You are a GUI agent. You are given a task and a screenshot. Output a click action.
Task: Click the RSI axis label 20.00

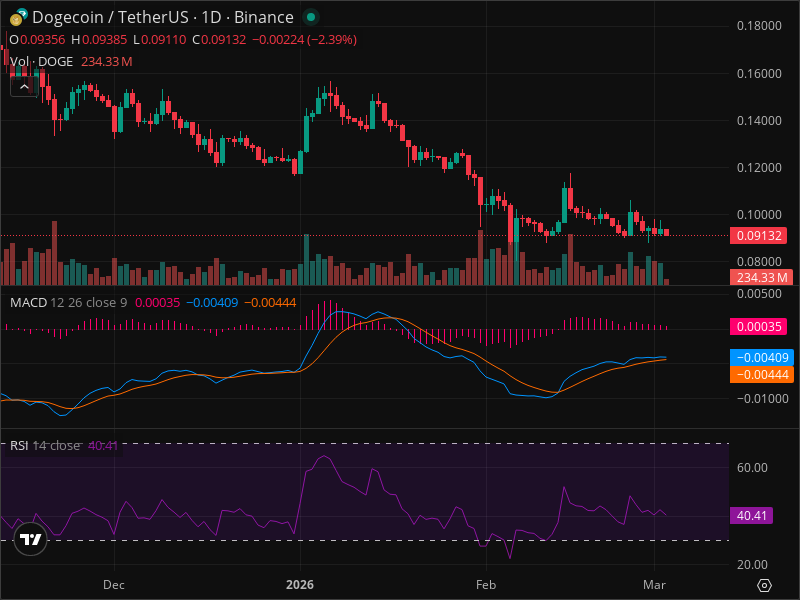click(752, 564)
